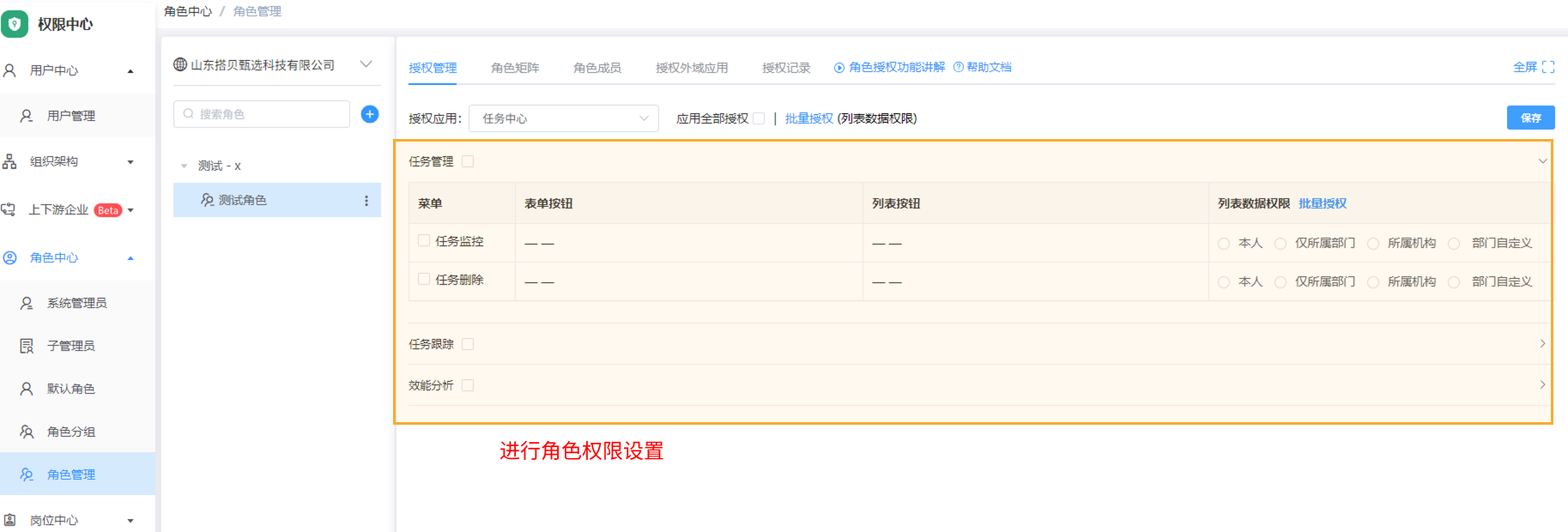Switch to the 角色矩阵 tab
1568x532 pixels.
[515, 68]
